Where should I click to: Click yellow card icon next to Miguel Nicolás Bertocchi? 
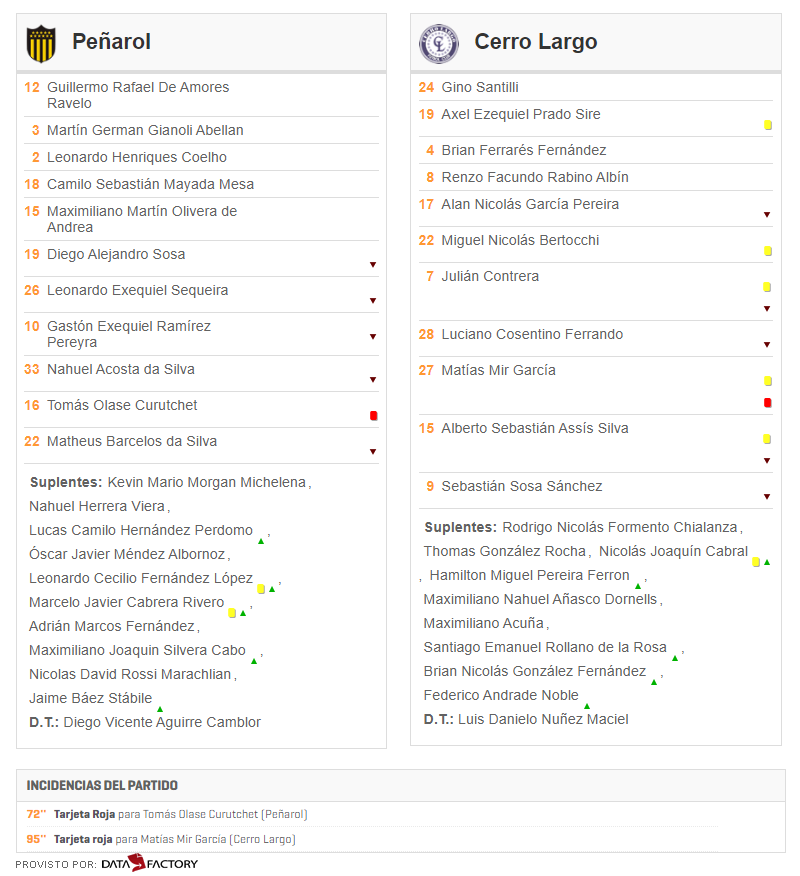pos(768,251)
